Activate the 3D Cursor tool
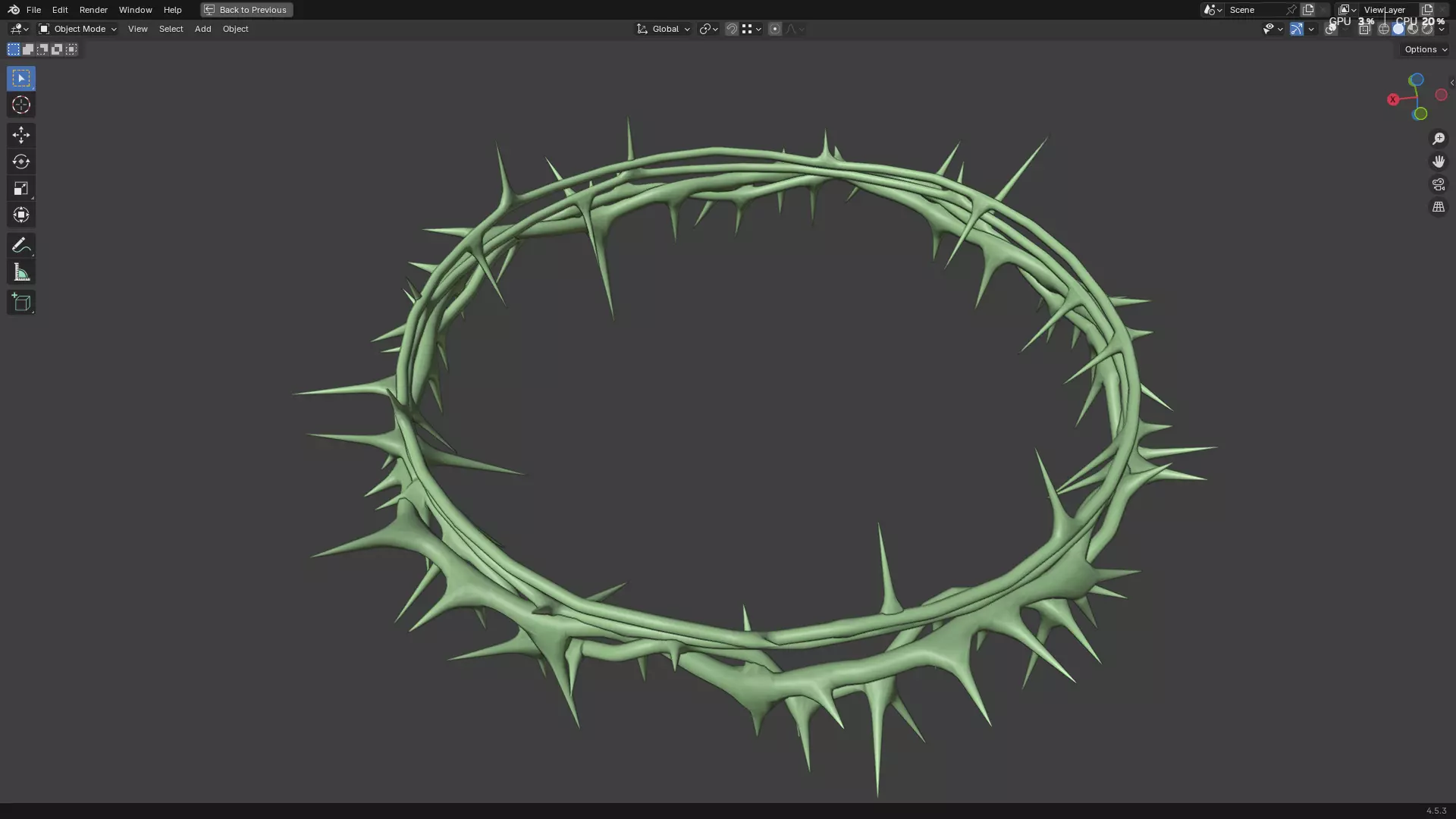Viewport: 1456px width, 819px height. [x=20, y=105]
